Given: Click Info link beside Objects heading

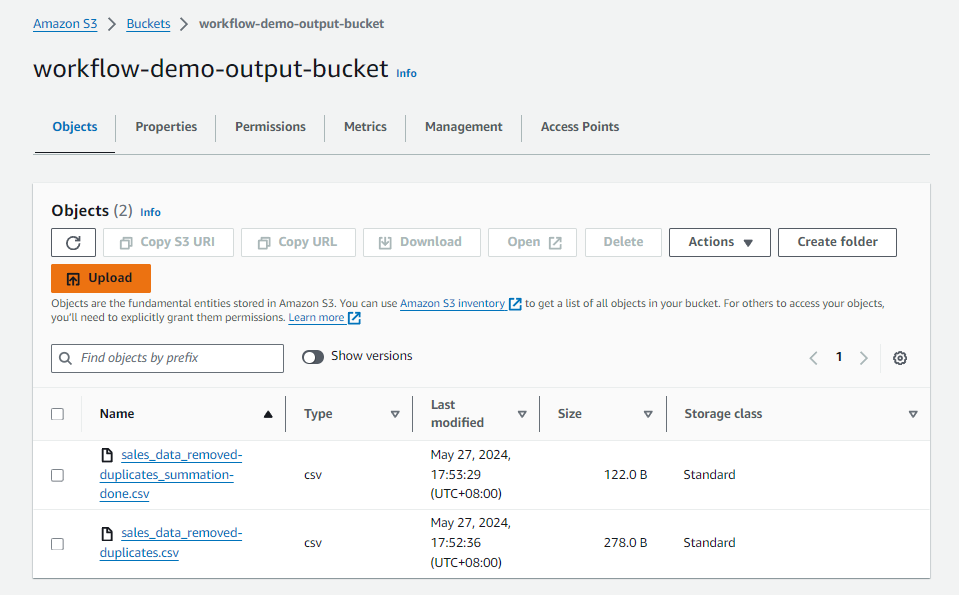Looking at the screenshot, I should [x=150, y=212].
